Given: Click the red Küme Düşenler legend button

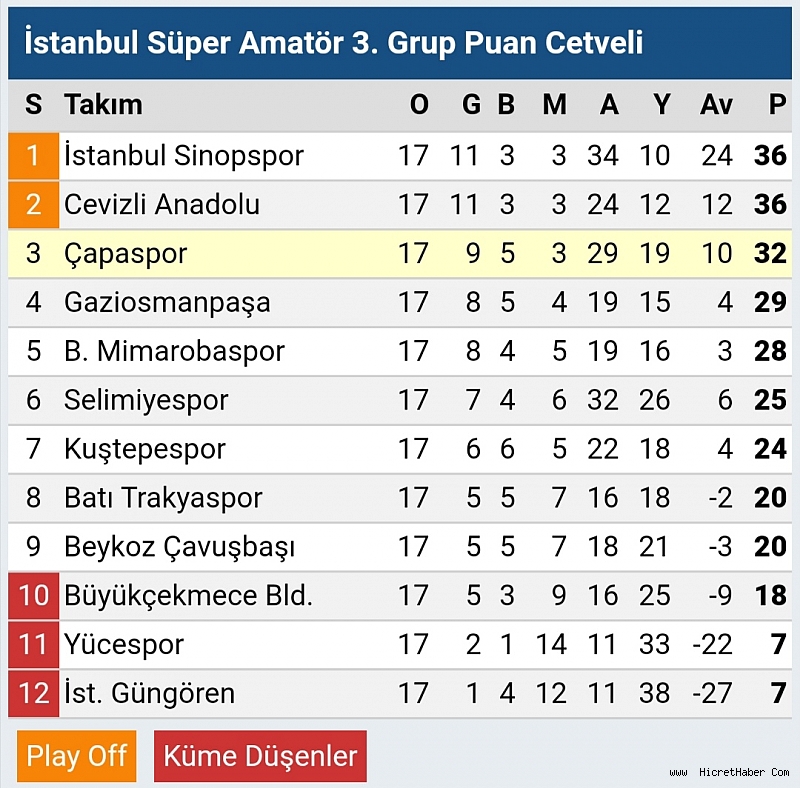Looking at the screenshot, I should click(260, 756).
